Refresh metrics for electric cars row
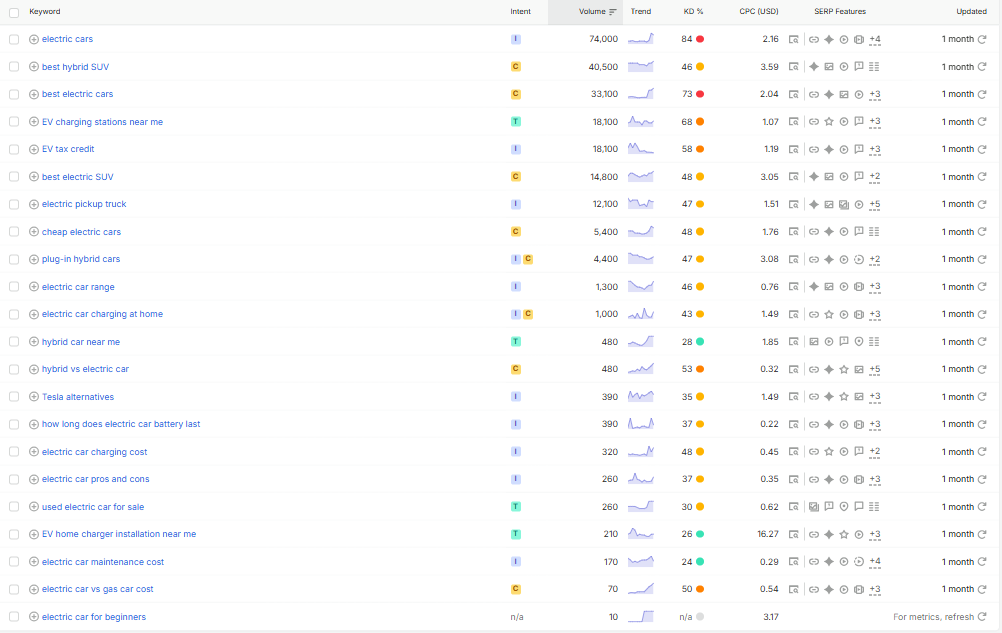This screenshot has width=1002, height=633. coord(982,39)
